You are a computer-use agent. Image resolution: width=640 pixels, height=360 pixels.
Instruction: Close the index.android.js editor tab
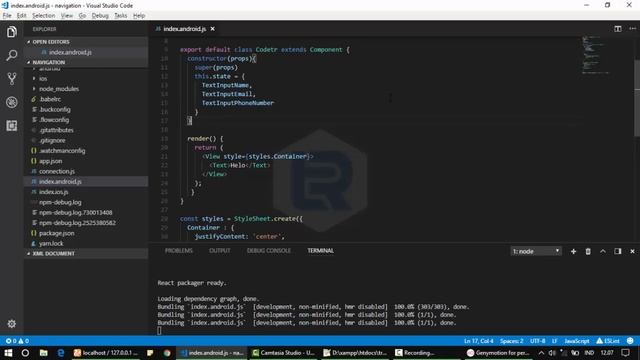tap(212, 29)
